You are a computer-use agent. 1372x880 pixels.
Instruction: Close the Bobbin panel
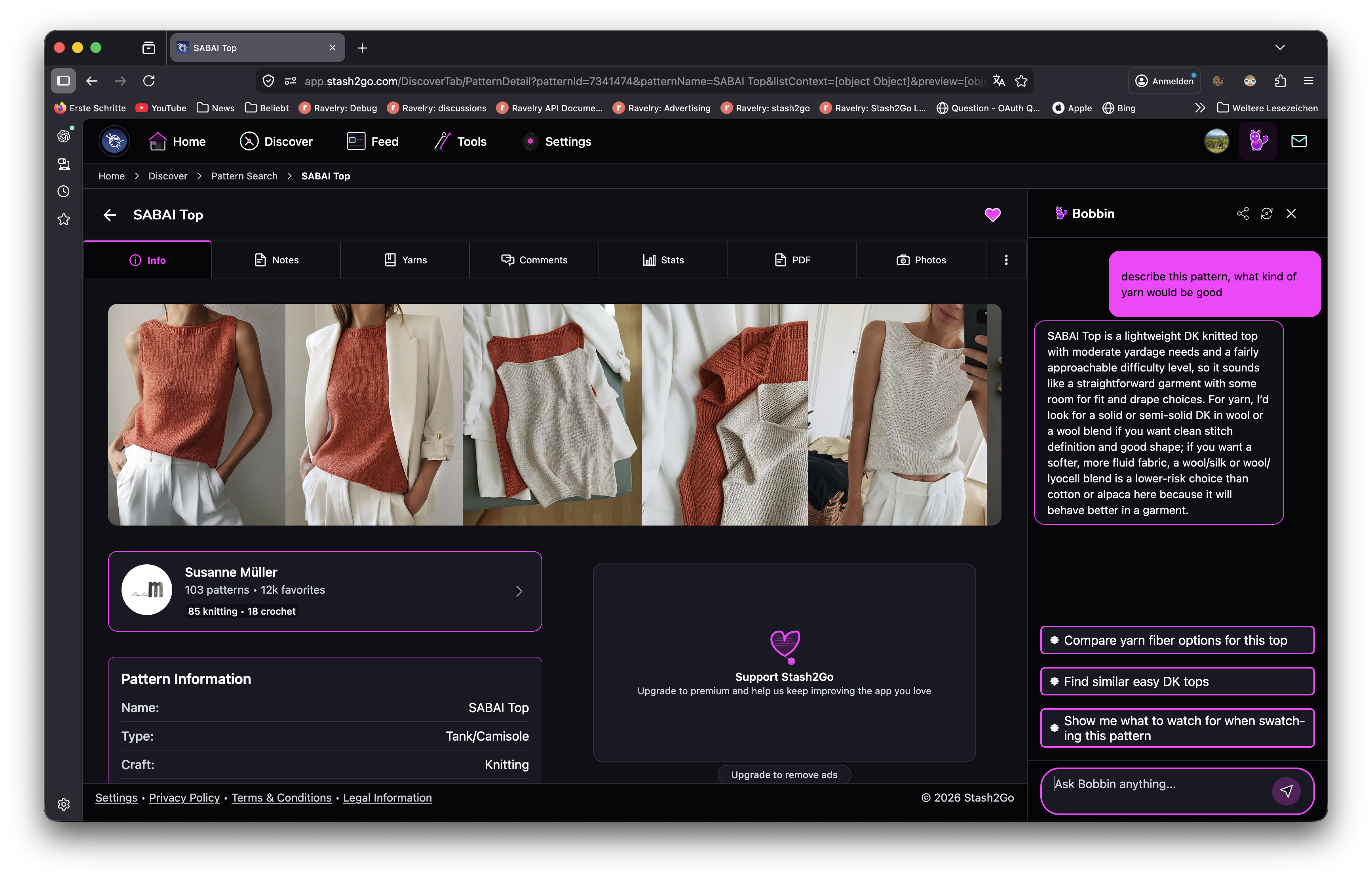click(1291, 214)
